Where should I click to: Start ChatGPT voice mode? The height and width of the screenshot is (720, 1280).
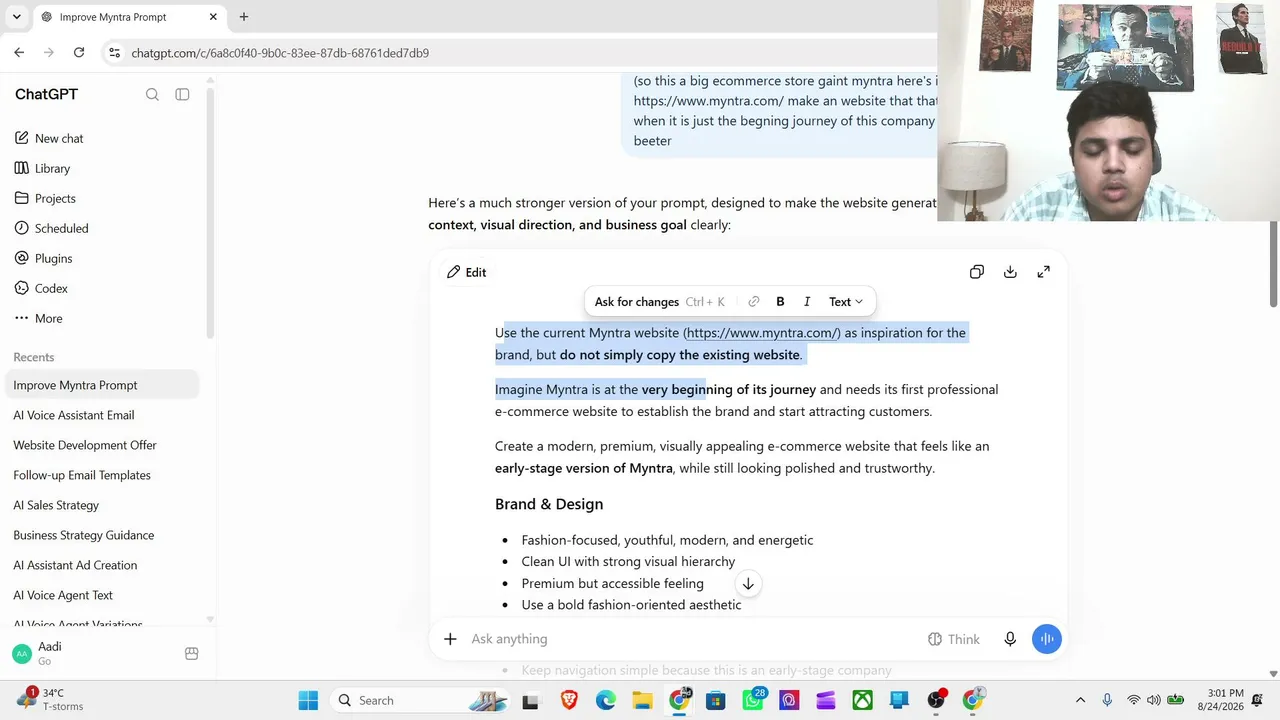(1047, 639)
